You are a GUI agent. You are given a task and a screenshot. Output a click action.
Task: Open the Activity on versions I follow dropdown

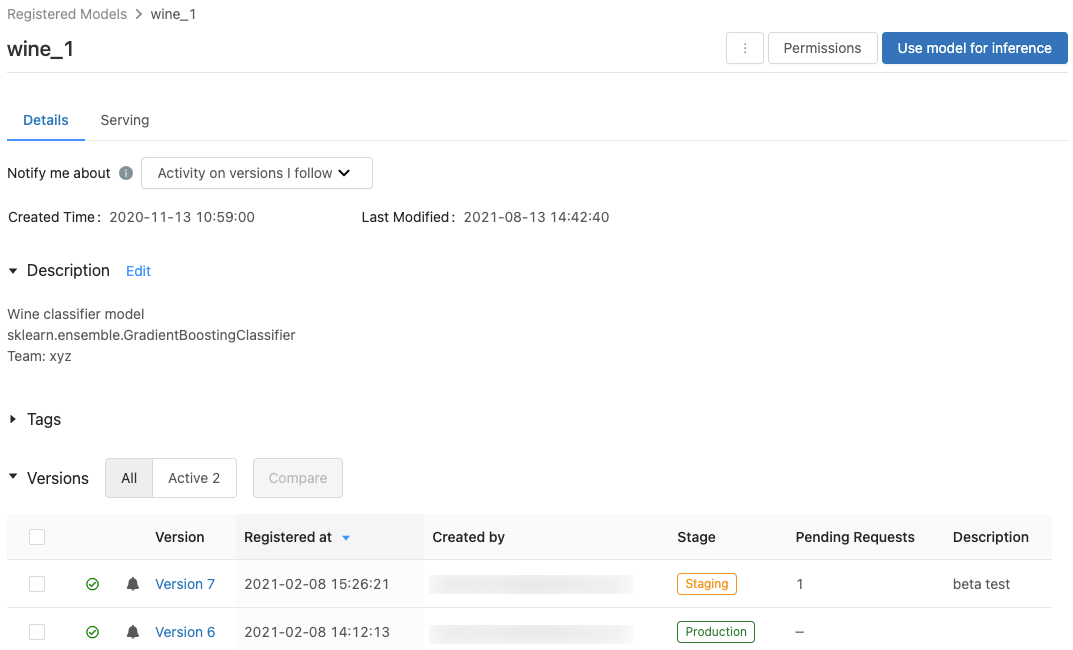click(x=256, y=173)
